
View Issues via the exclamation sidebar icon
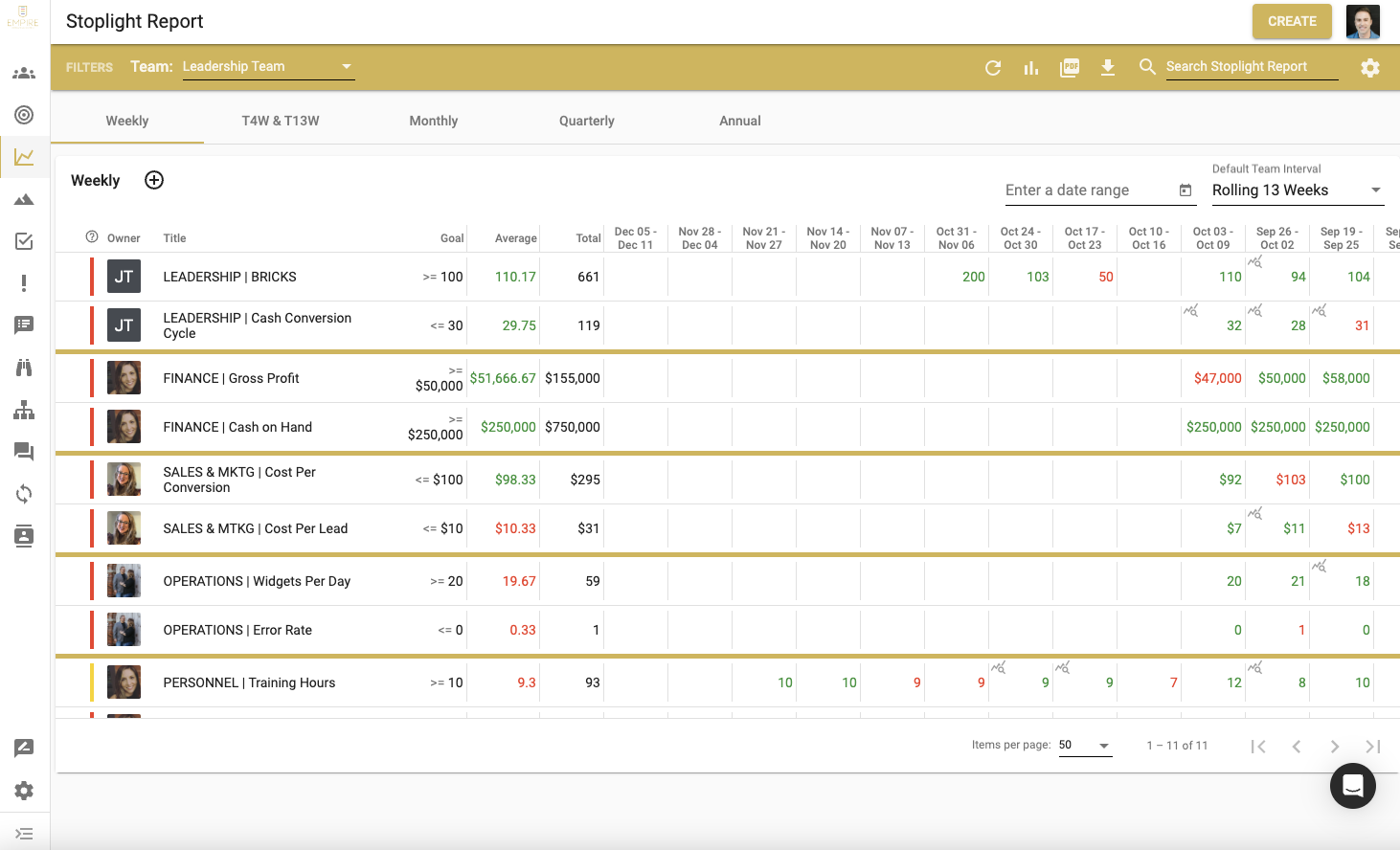(24, 283)
